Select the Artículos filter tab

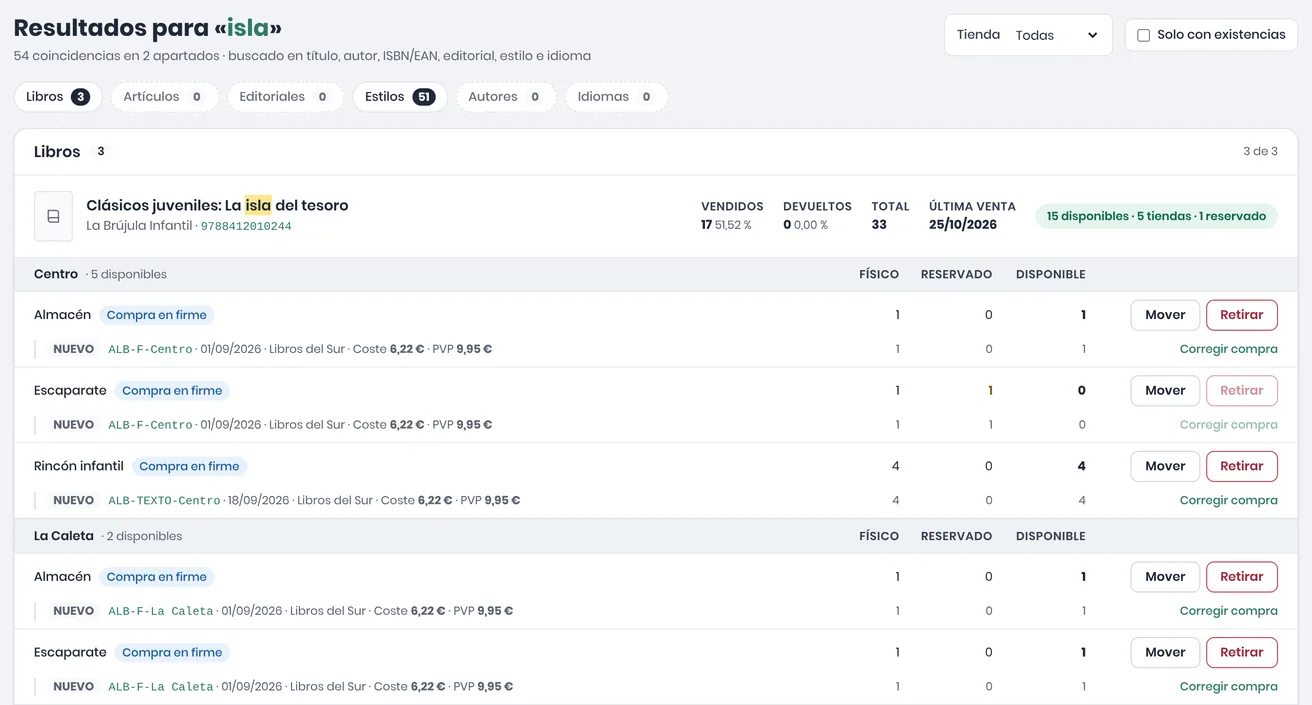[164, 97]
